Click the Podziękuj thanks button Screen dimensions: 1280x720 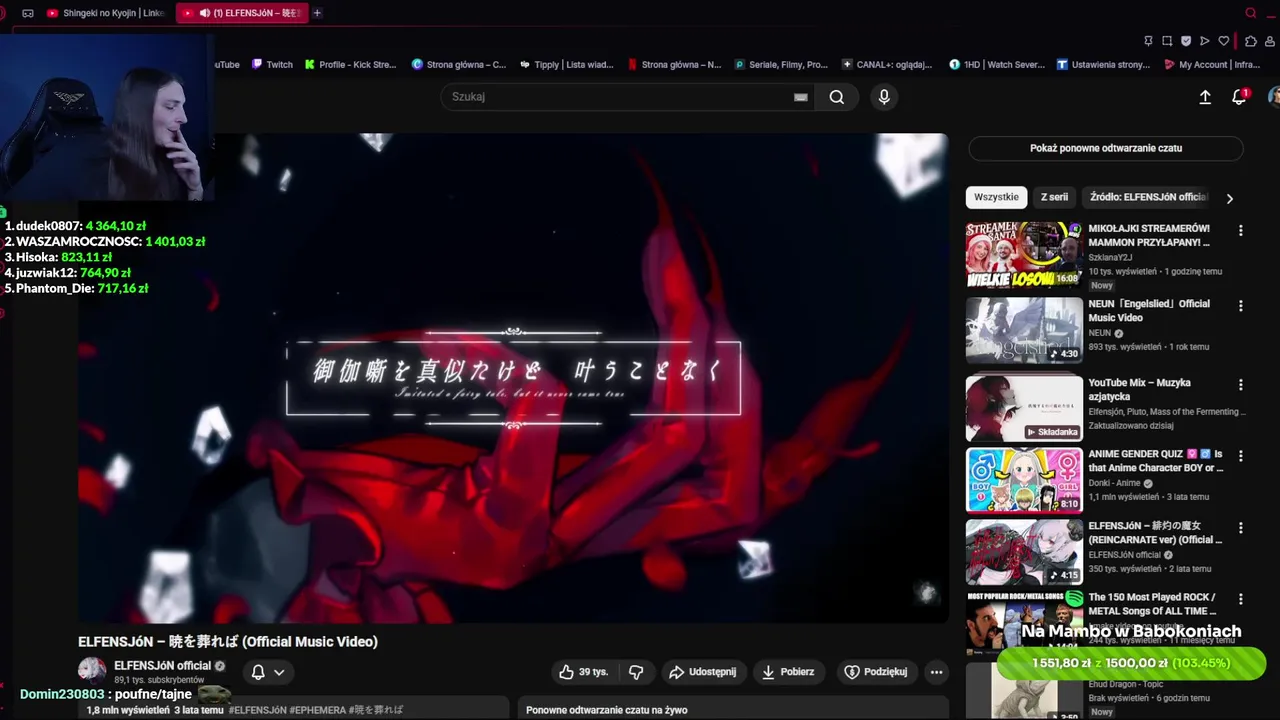click(875, 672)
